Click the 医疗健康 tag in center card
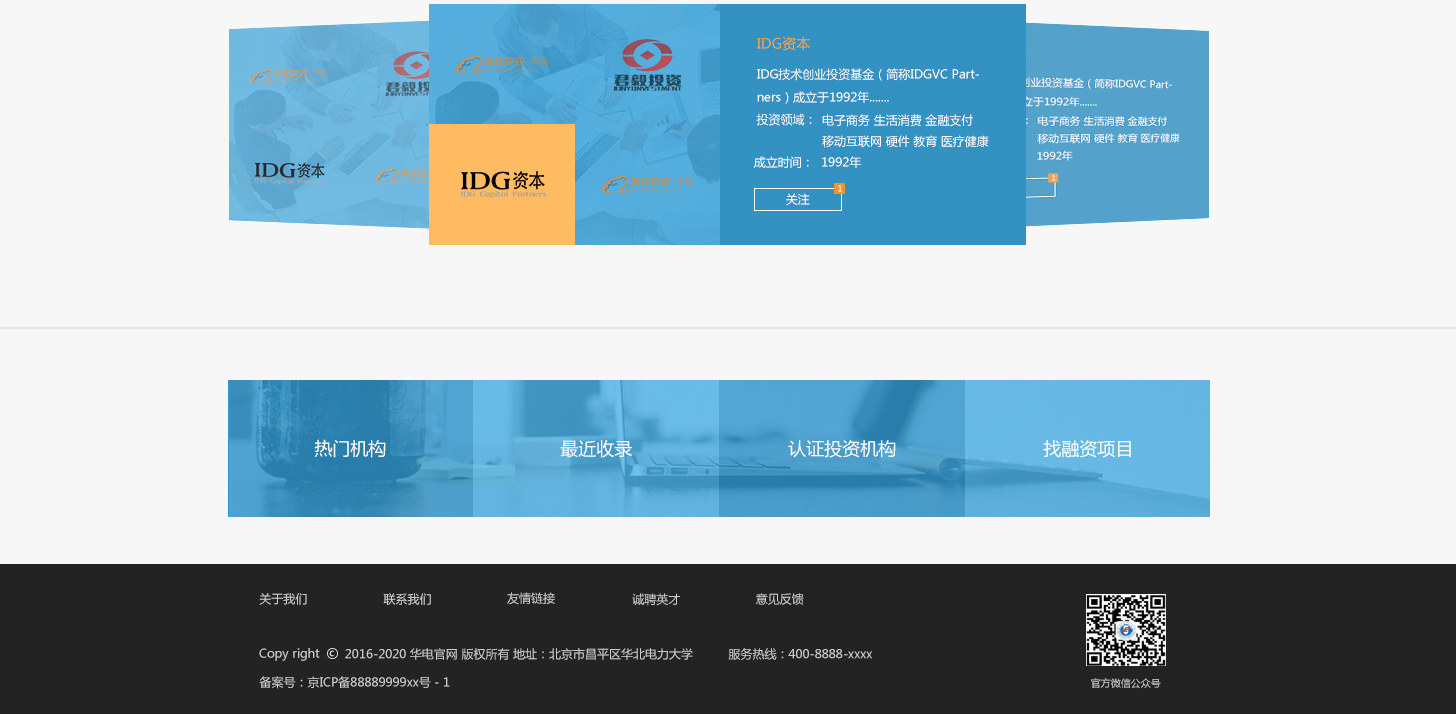This screenshot has height=714, width=1456. [x=965, y=142]
